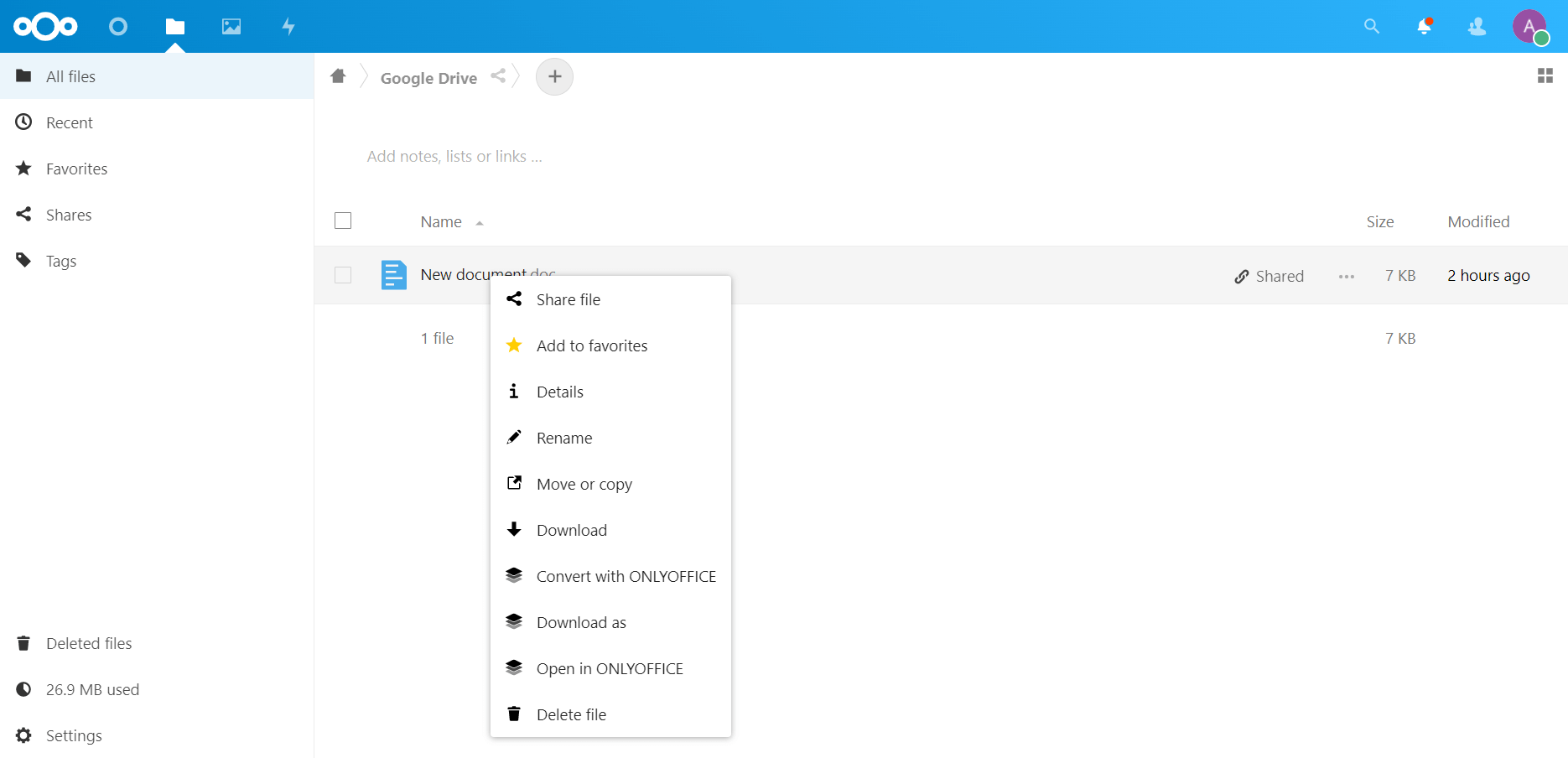Click share icon next to Google Drive
The image size is (1568, 758).
(x=498, y=76)
